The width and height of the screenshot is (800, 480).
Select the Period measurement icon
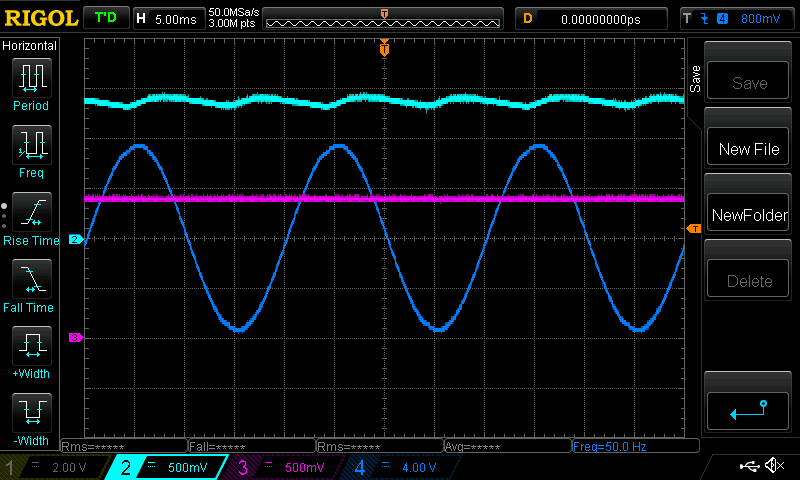(31, 82)
